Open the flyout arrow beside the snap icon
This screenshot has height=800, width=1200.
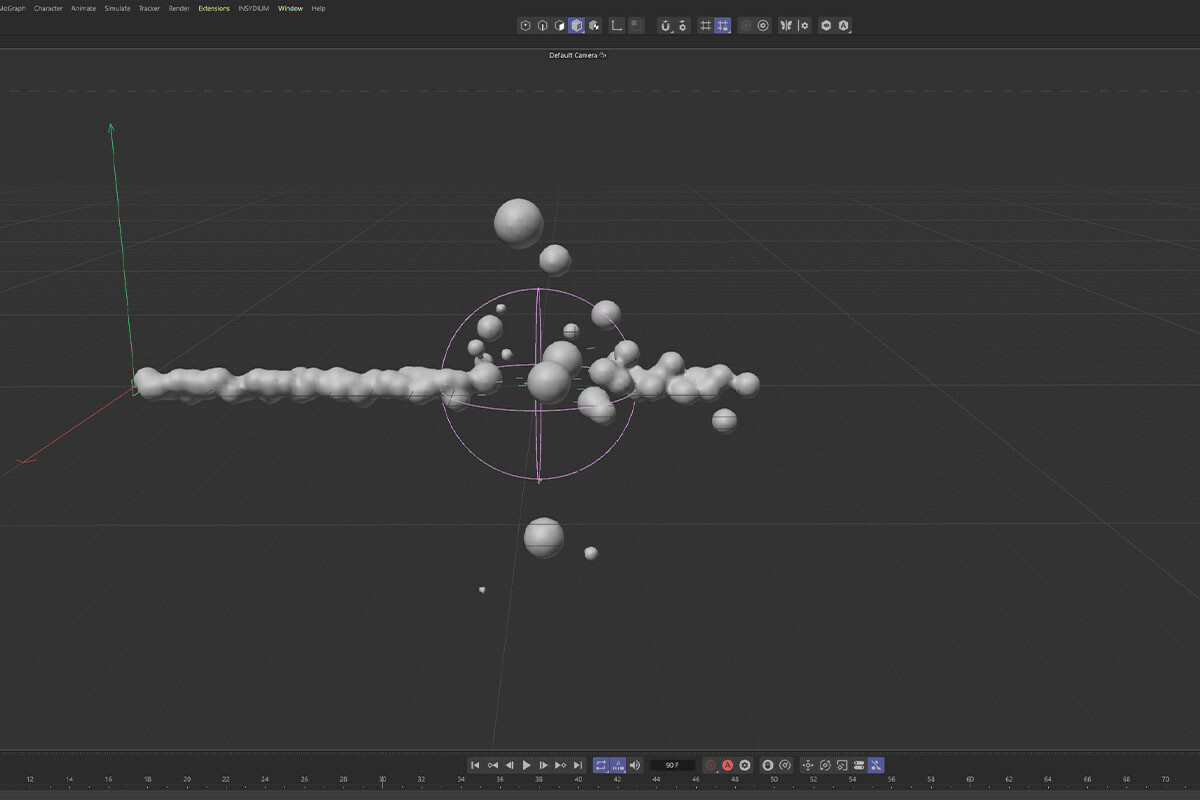672,32
